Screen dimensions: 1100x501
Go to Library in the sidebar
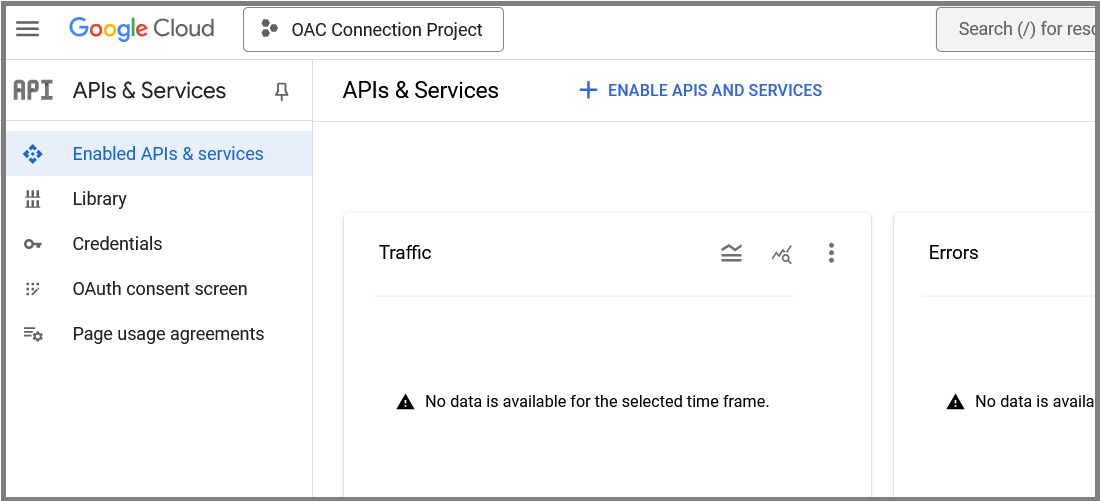tap(100, 199)
